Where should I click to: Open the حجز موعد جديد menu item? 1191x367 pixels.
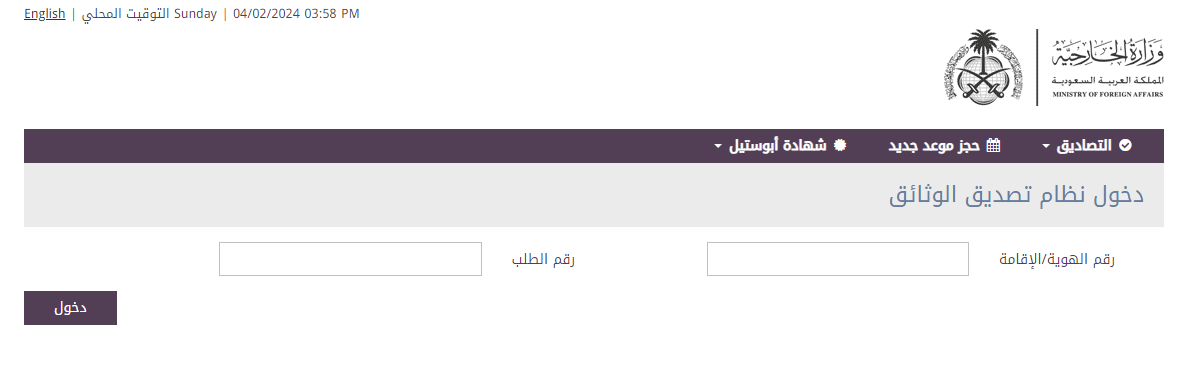(944, 146)
